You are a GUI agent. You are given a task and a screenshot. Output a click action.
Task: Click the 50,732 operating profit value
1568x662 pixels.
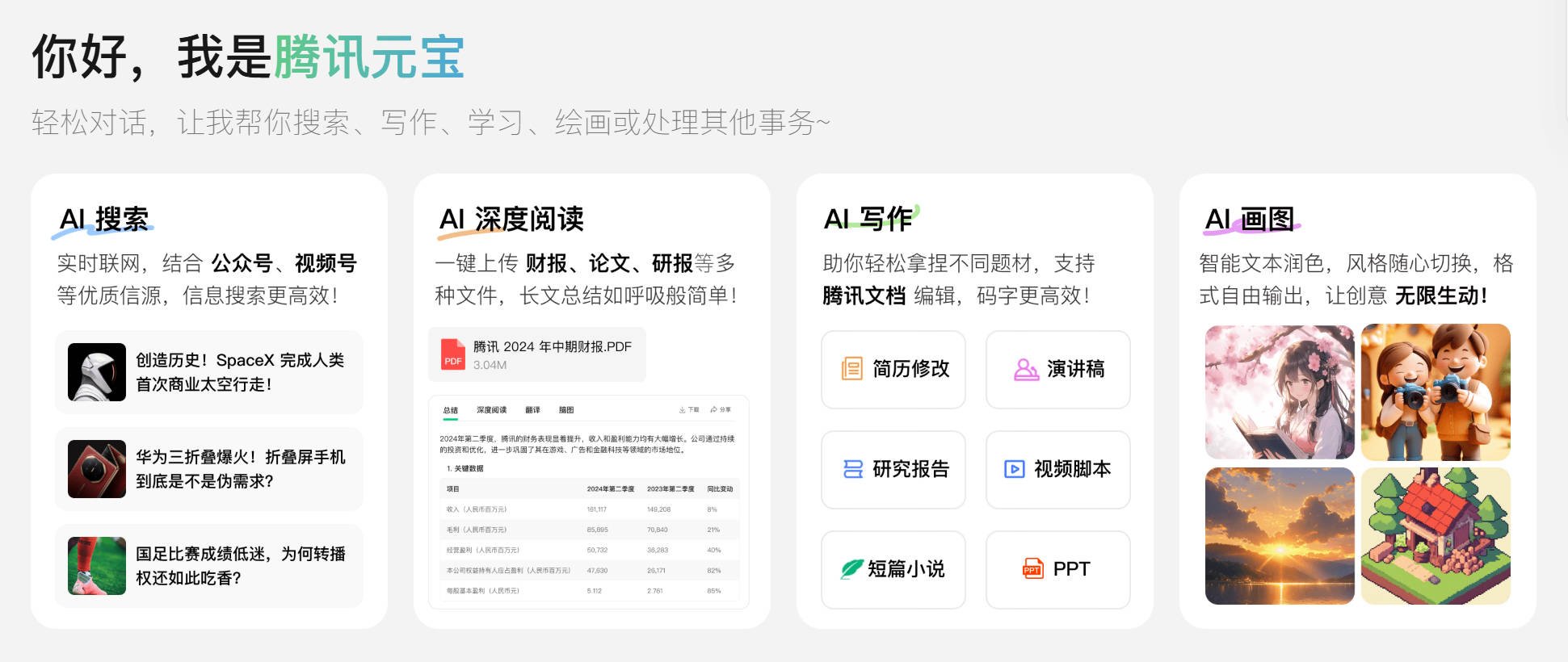click(x=598, y=550)
